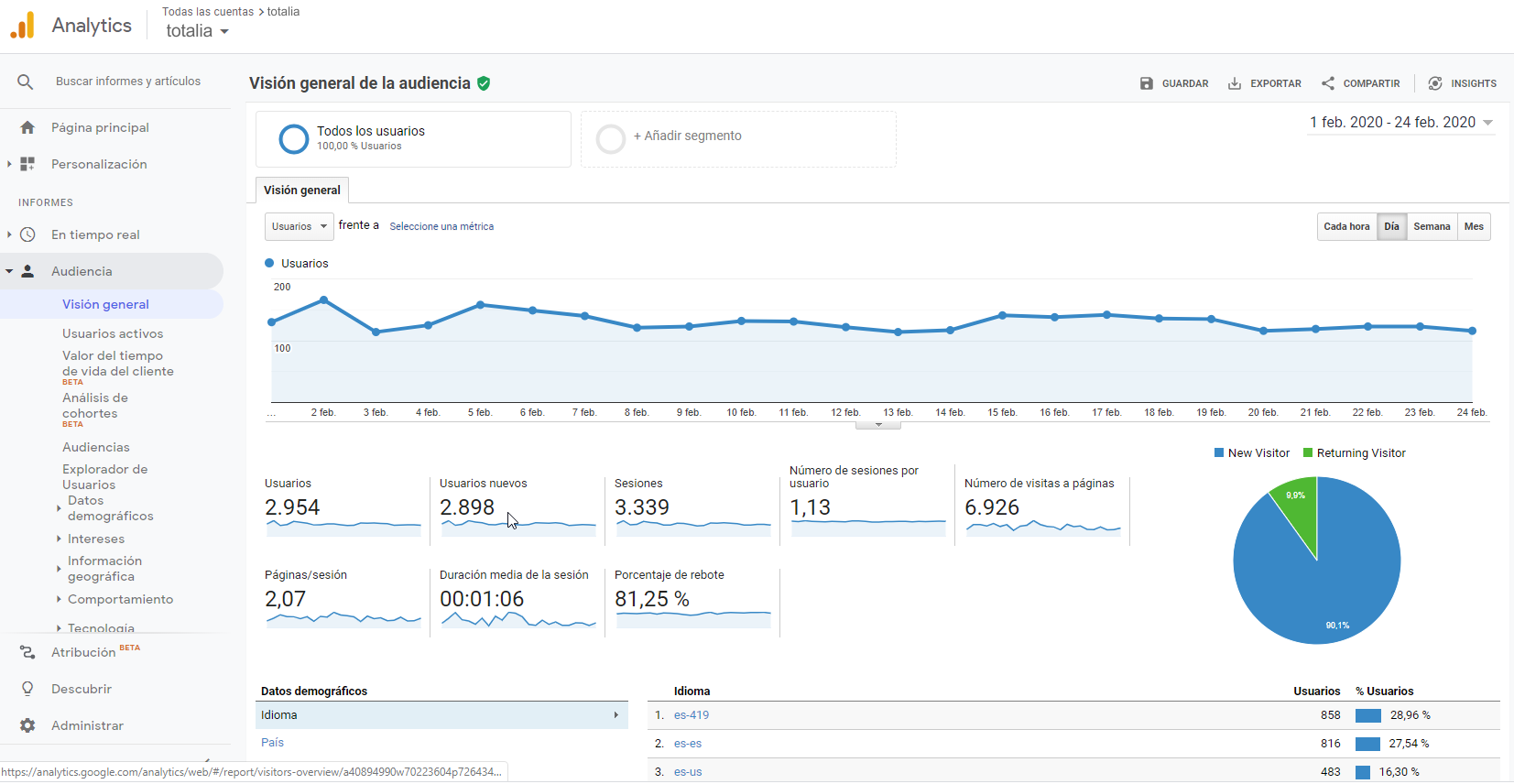Viewport: 1514px width, 784px height.
Task: Click the Página principal home icon
Action: point(27,127)
